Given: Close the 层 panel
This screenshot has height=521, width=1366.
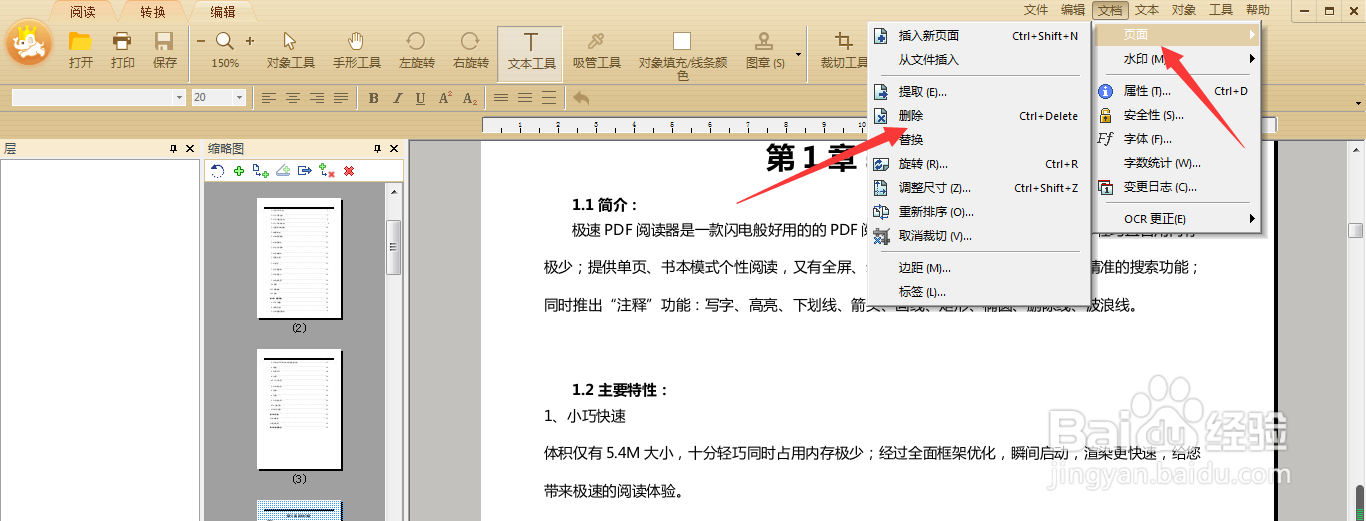Looking at the screenshot, I should 190,148.
